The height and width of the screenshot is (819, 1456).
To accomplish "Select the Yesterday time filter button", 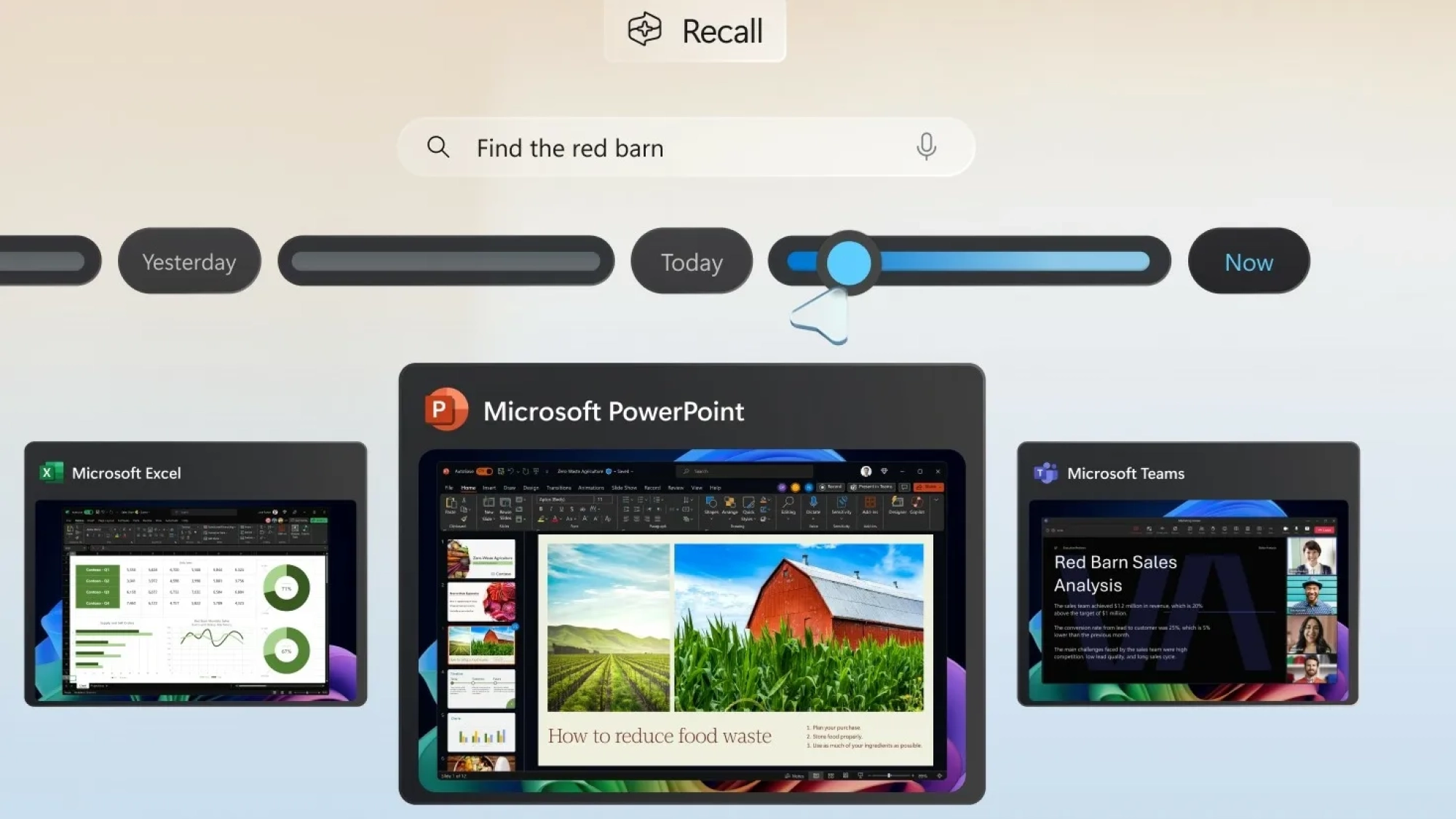I will [x=188, y=262].
